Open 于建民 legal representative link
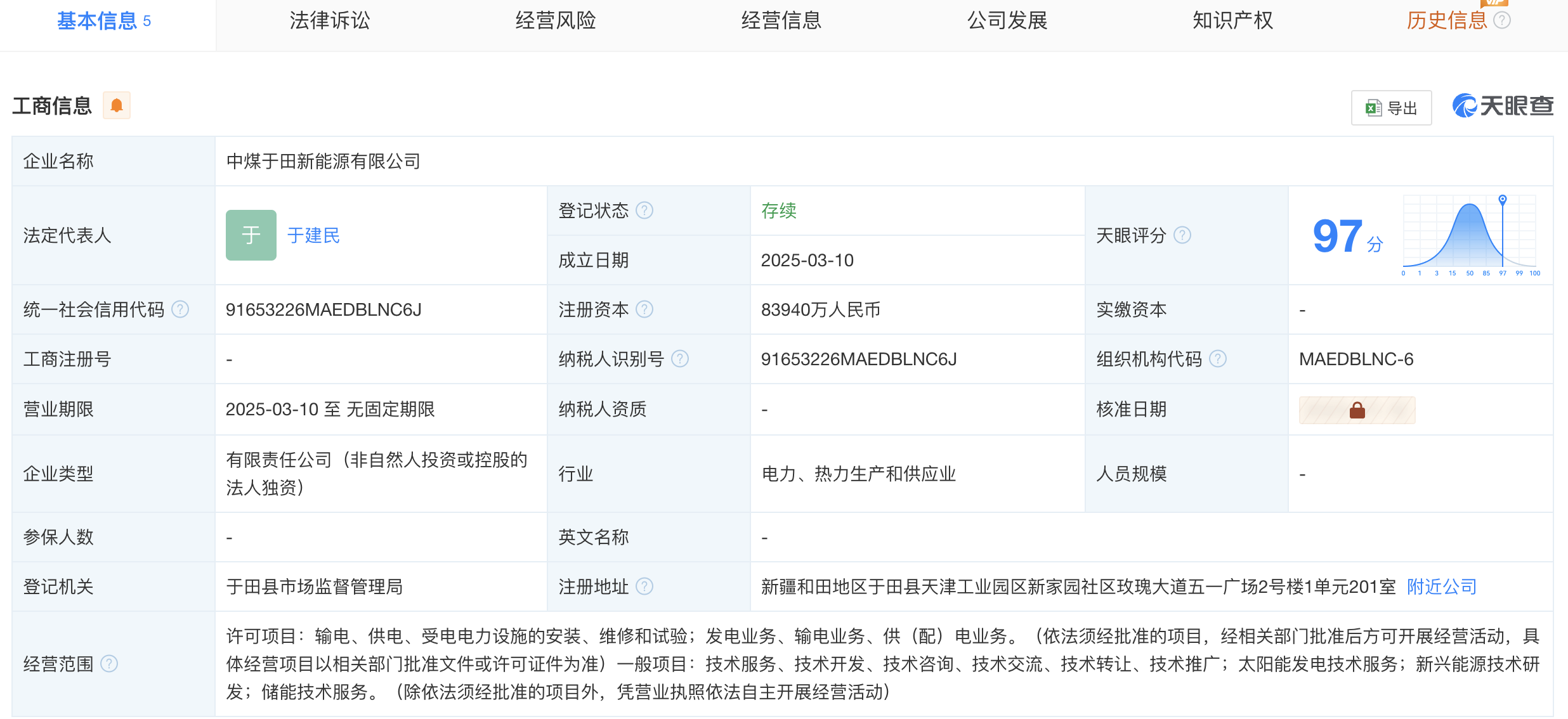 (x=313, y=235)
